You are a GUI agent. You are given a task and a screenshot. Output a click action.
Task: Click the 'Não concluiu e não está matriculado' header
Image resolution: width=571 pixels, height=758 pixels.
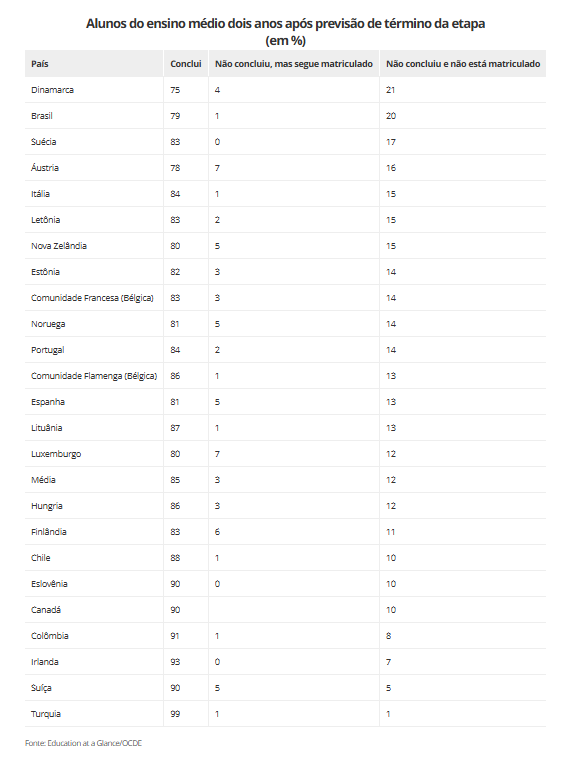click(x=463, y=64)
